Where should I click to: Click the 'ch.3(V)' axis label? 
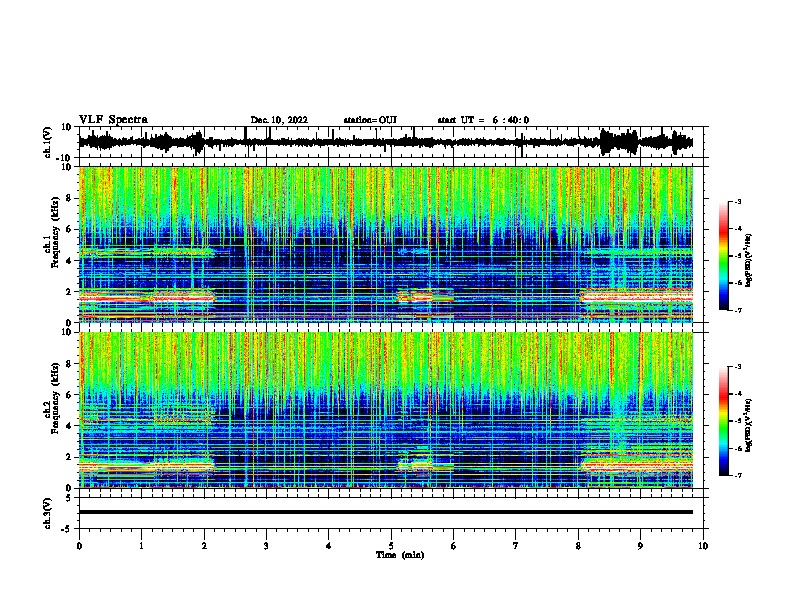(47, 513)
